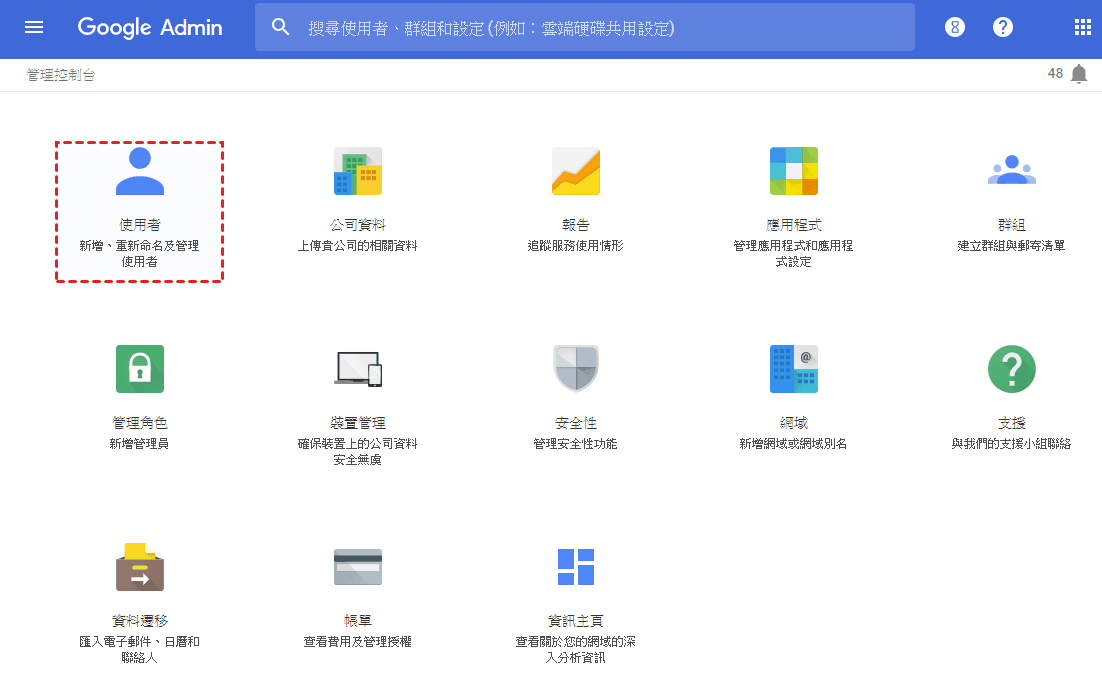Open the 支援 question mark icon

[x=1011, y=369]
